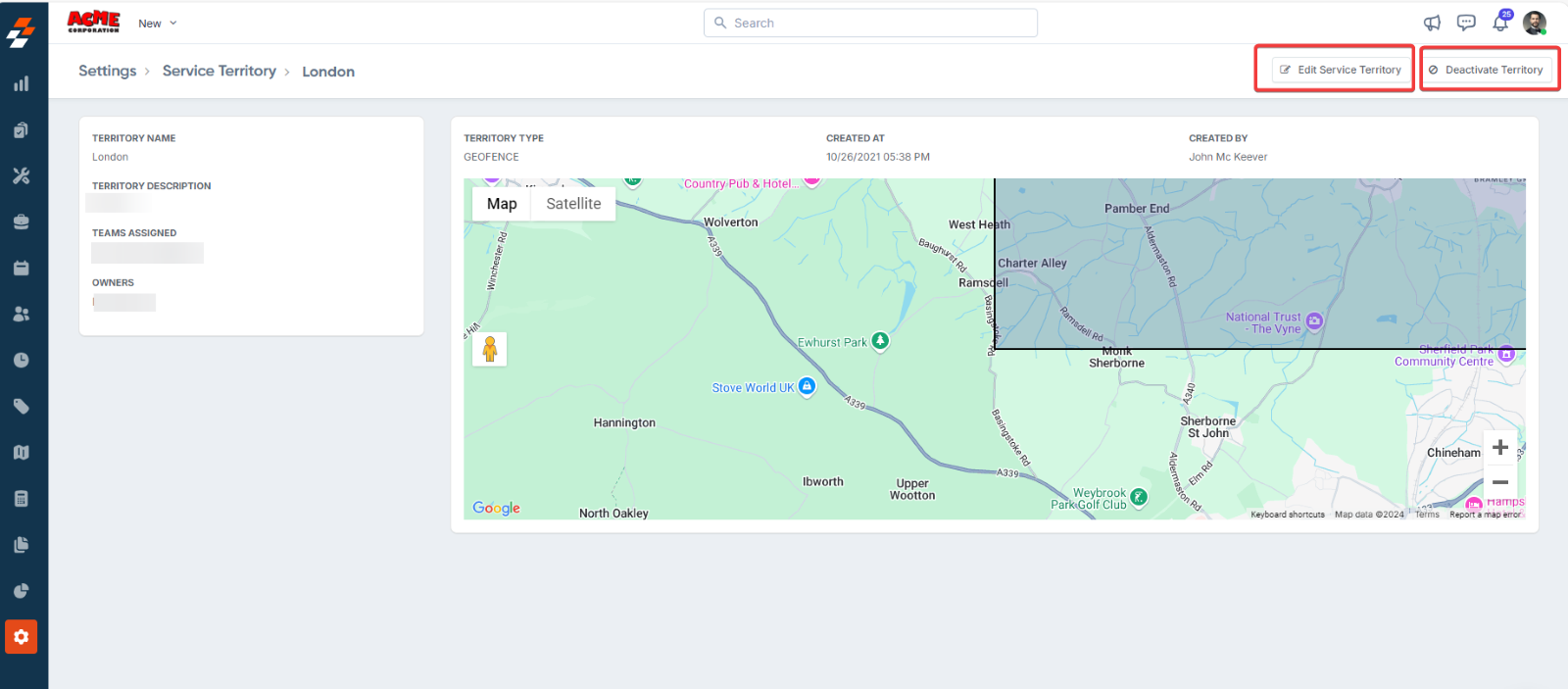
Task: Switch map to Satellite view
Action: click(573, 204)
